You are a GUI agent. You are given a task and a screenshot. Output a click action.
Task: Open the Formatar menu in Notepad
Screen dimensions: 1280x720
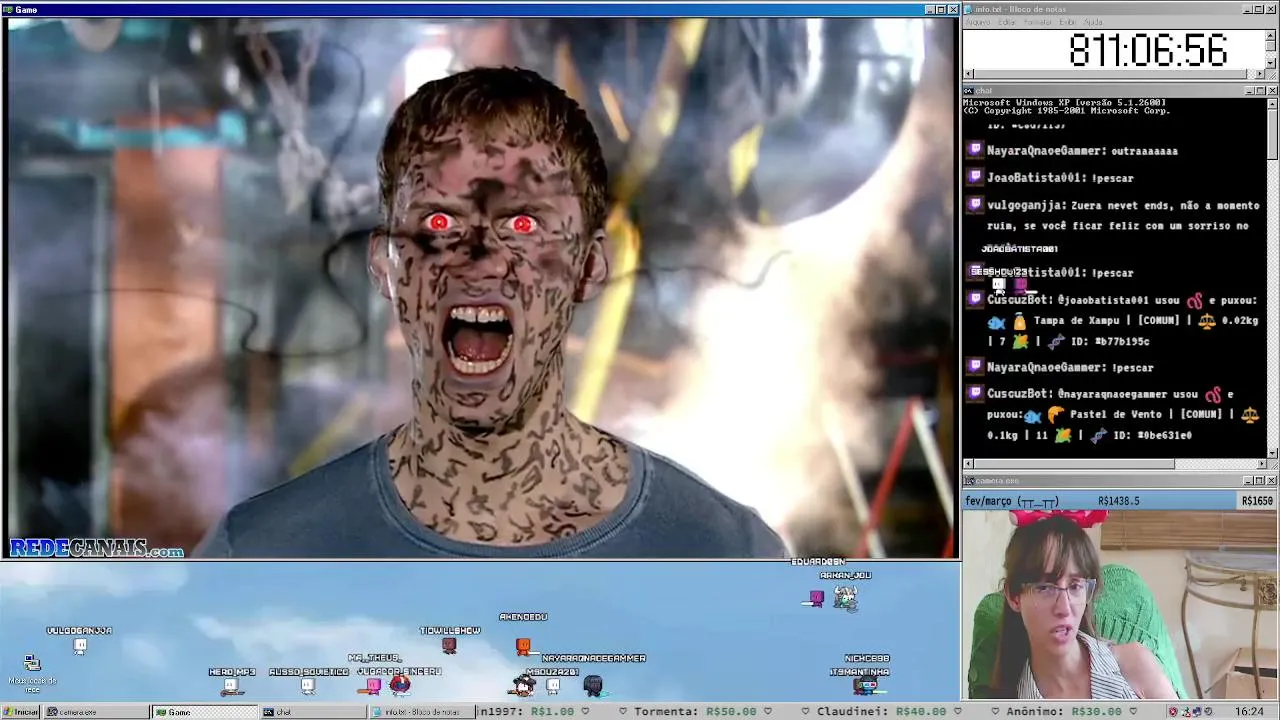pos(1038,22)
